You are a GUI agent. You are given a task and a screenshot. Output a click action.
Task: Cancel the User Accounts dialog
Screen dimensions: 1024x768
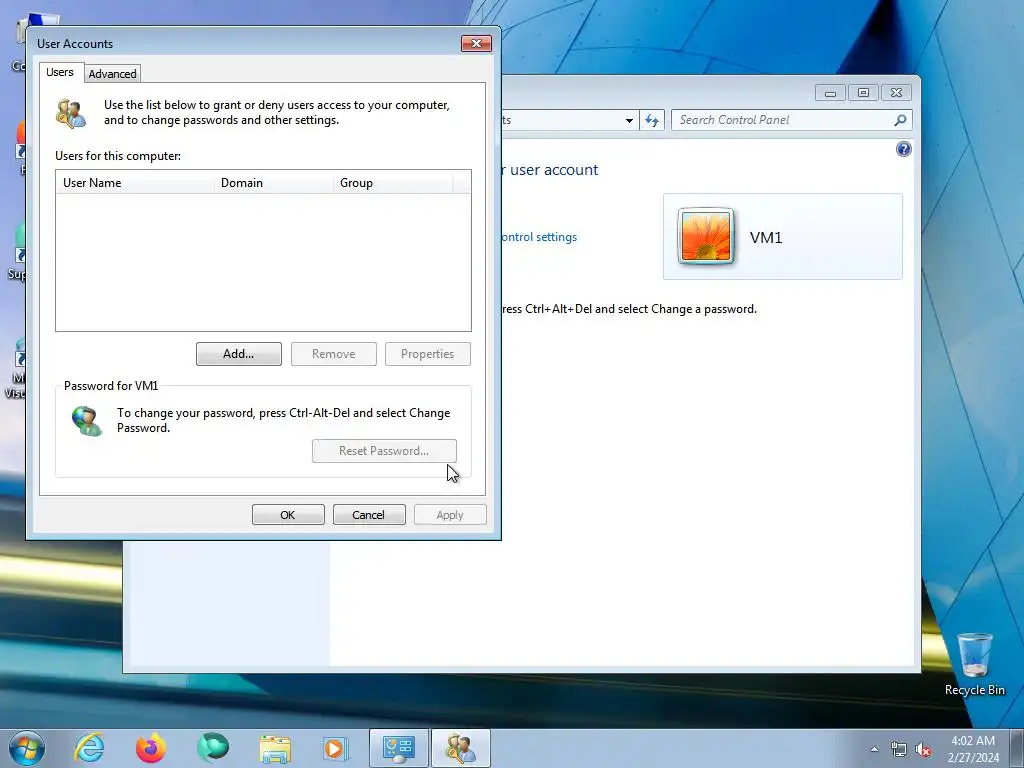(369, 515)
